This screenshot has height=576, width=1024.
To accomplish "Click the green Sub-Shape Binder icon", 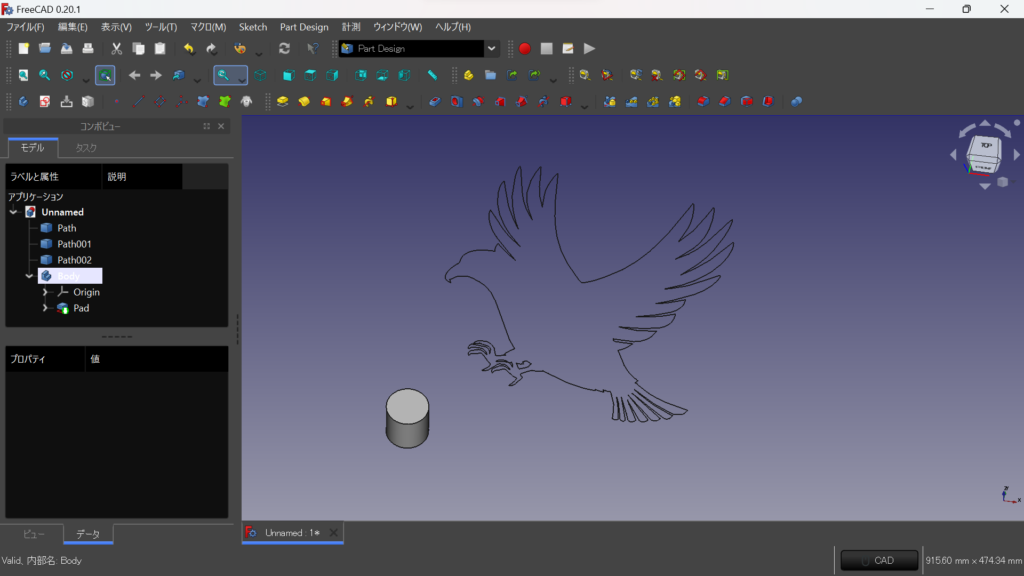I will point(225,102).
